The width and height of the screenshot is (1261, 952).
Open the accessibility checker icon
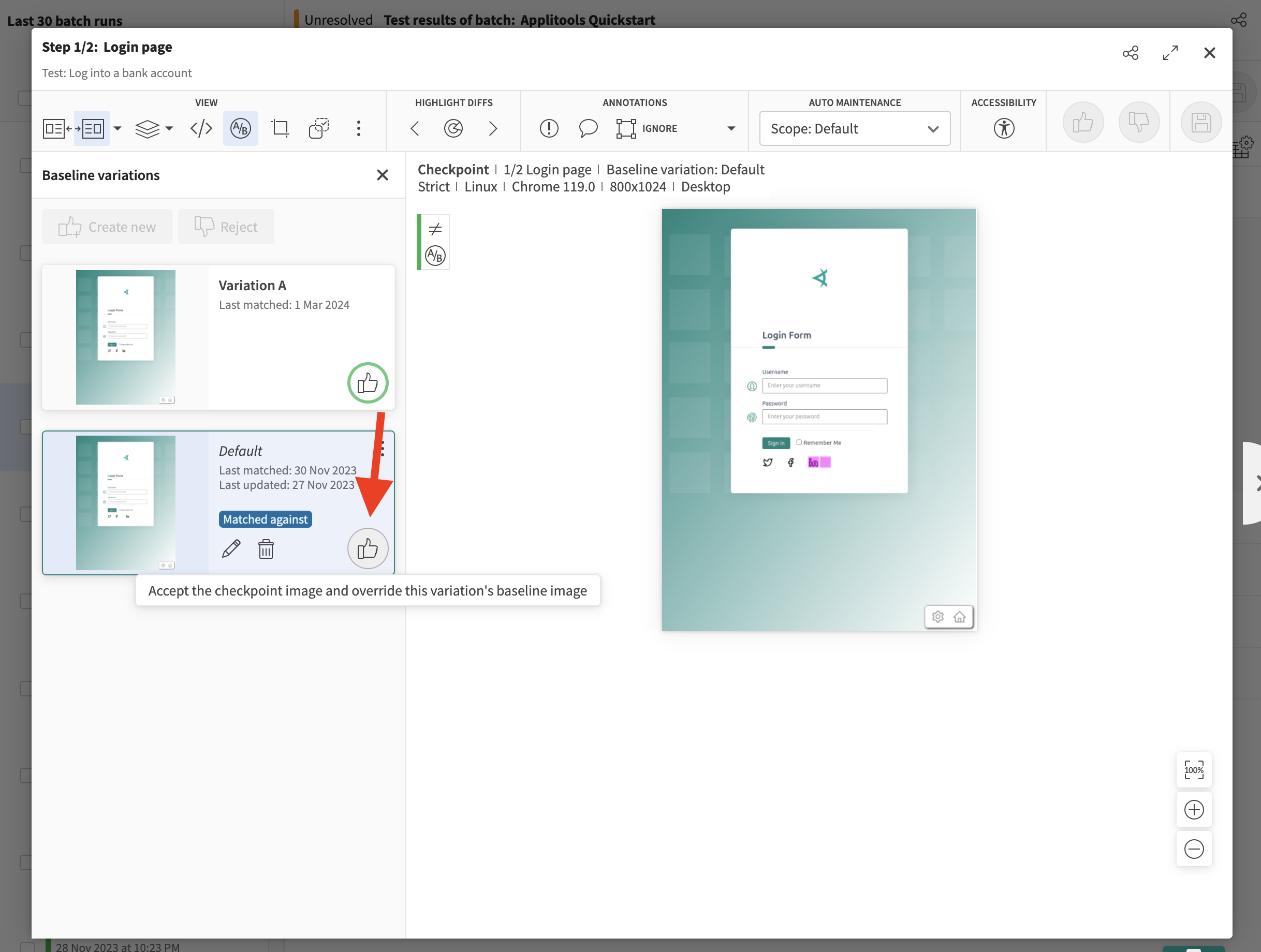[x=1003, y=128]
